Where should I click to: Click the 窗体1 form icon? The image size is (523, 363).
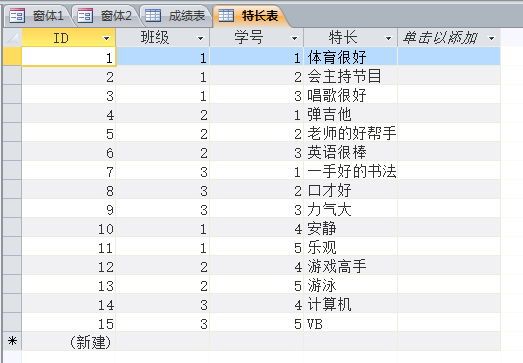pos(17,16)
